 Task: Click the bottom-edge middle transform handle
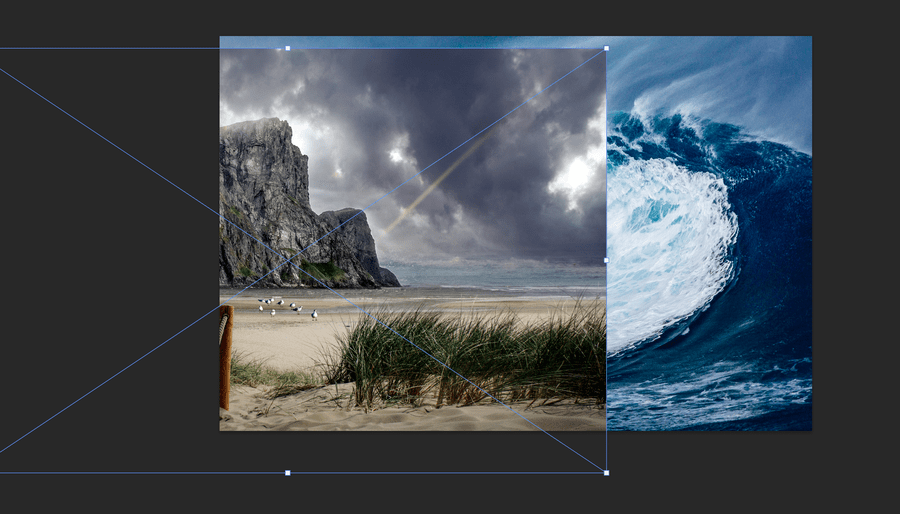click(288, 473)
